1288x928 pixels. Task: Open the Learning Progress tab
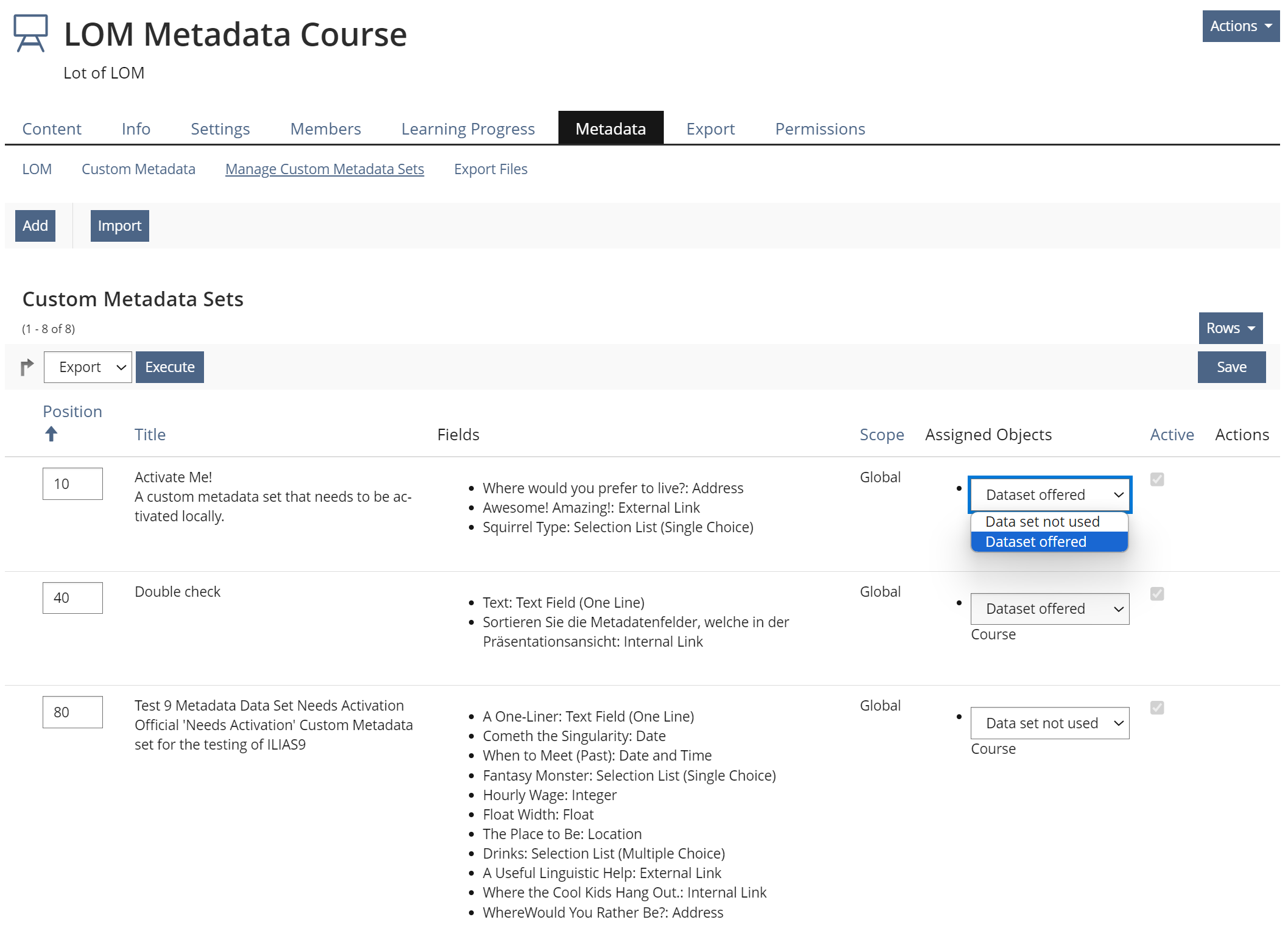tap(468, 129)
